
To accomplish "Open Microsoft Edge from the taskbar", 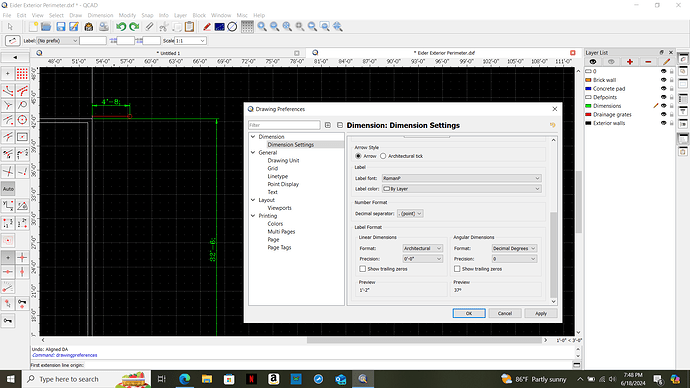I will pos(184,379).
